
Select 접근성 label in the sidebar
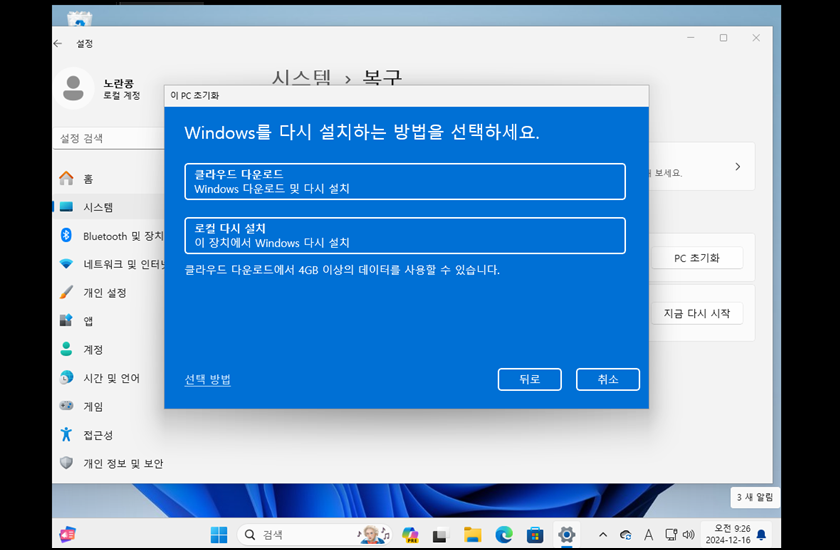(98, 435)
